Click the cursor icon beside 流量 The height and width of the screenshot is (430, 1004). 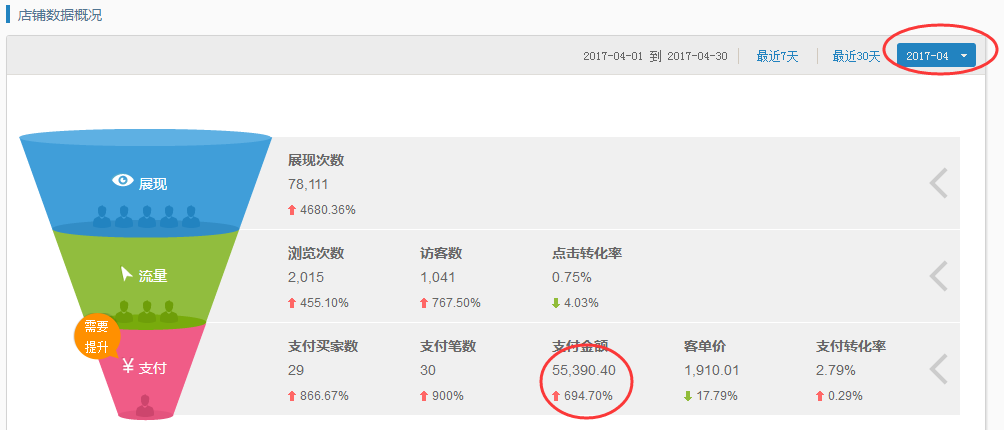[127, 274]
